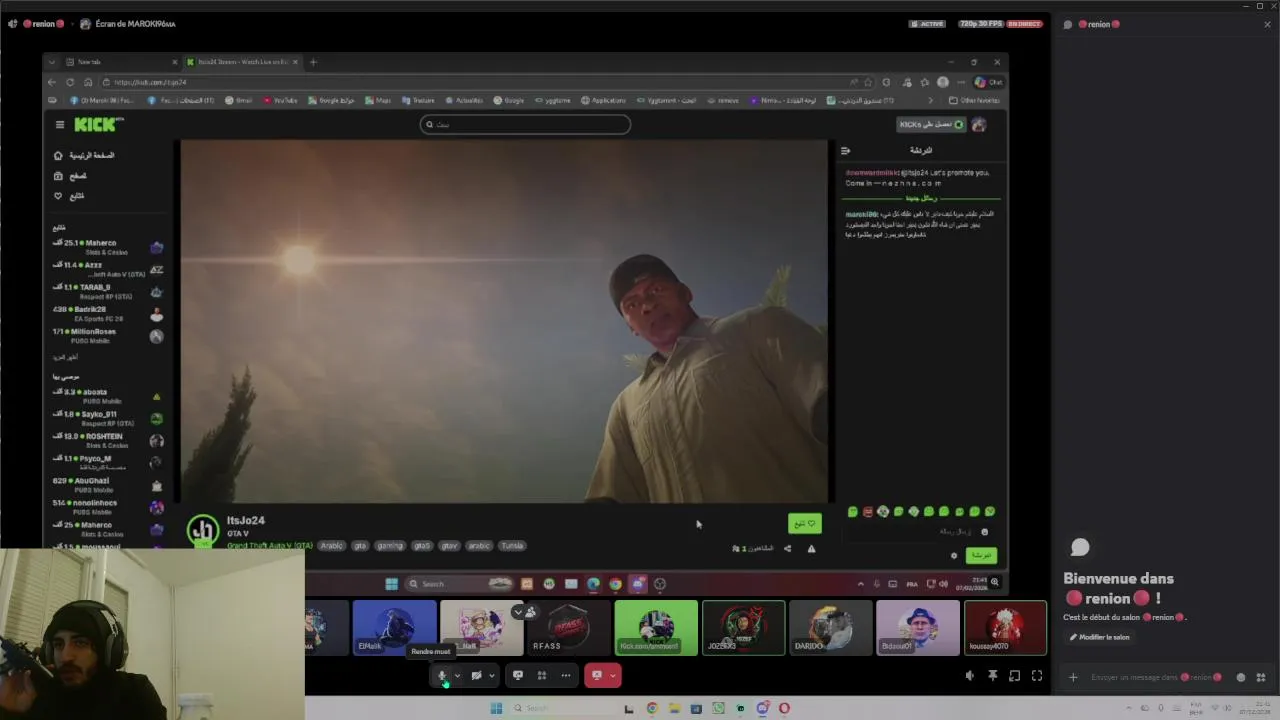Enter fullscreen with the expand corners icon

pos(1037,676)
